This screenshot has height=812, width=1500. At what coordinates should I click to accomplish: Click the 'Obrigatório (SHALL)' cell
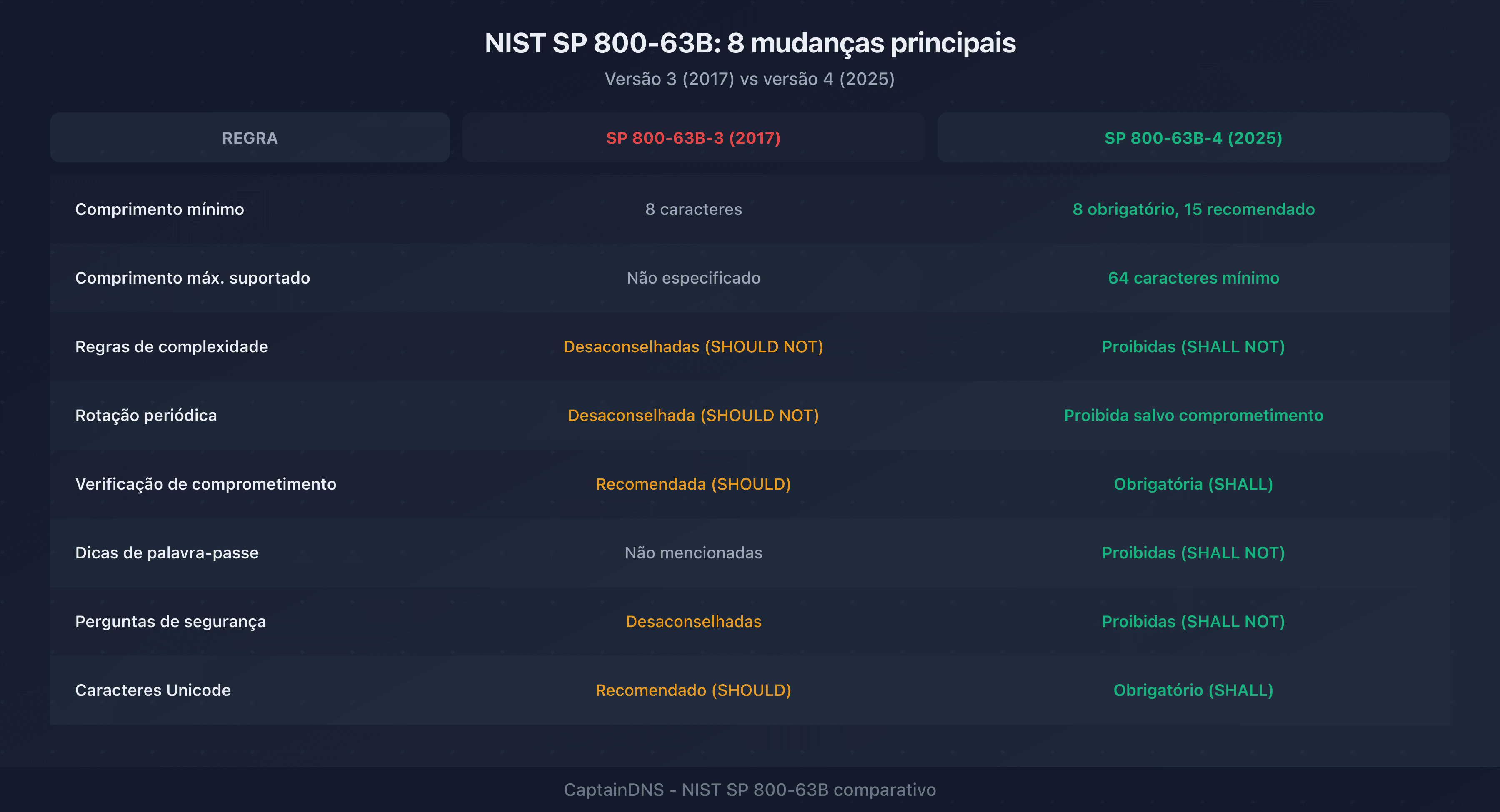(1194, 690)
